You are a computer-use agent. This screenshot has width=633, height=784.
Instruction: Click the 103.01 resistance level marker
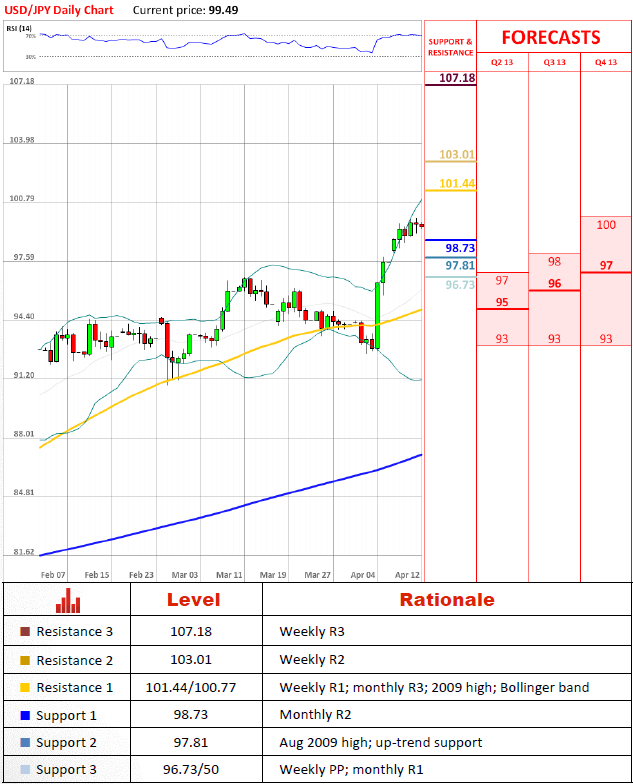coord(457,154)
